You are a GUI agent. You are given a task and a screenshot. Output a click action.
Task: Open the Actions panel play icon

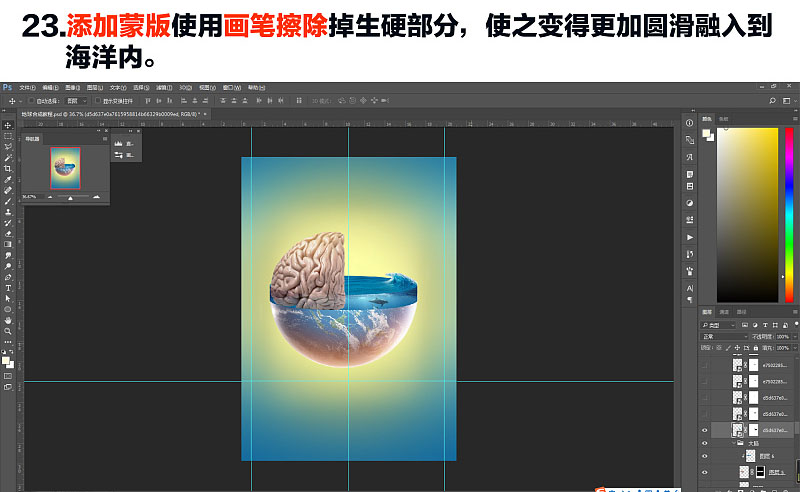[x=690, y=237]
